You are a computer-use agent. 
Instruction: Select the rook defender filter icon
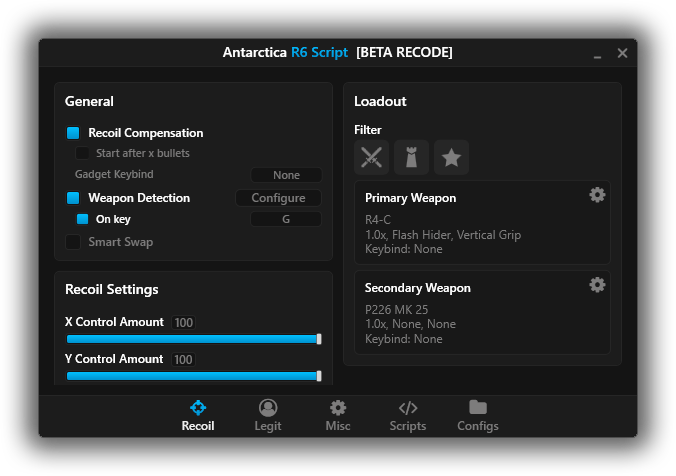coord(411,157)
